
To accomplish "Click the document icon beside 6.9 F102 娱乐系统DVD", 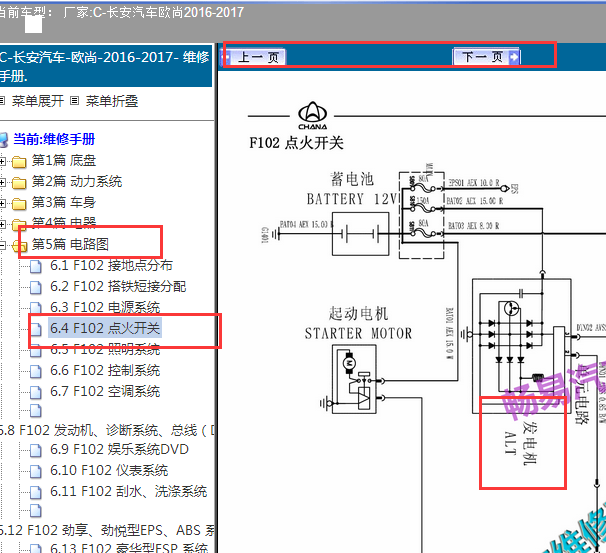I will point(36,450).
